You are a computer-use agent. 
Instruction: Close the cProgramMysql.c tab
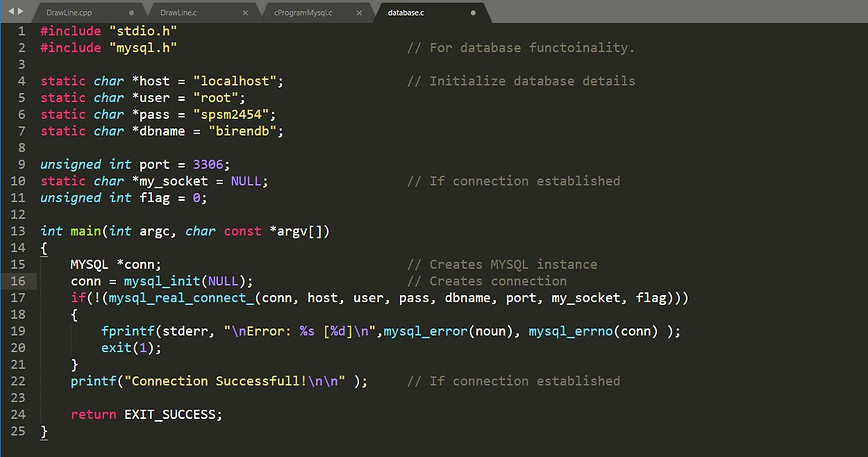(x=359, y=13)
